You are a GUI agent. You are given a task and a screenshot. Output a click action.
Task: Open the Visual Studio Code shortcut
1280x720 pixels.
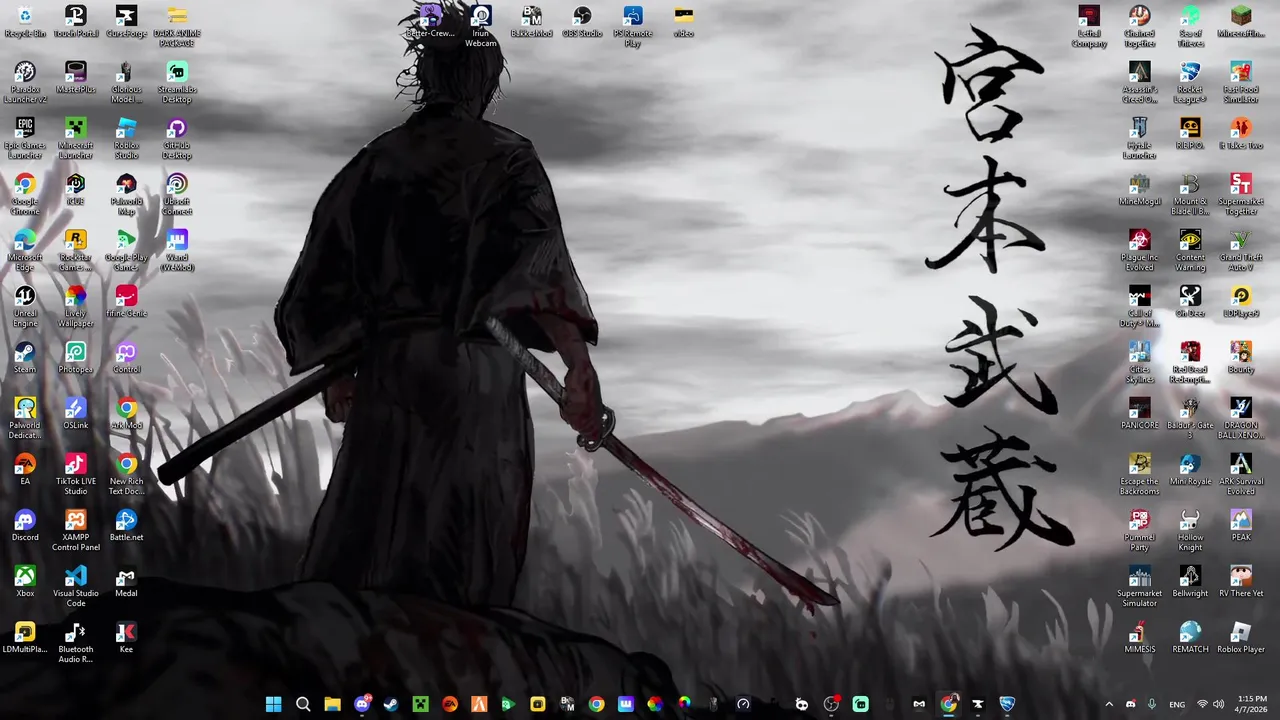pyautogui.click(x=75, y=587)
